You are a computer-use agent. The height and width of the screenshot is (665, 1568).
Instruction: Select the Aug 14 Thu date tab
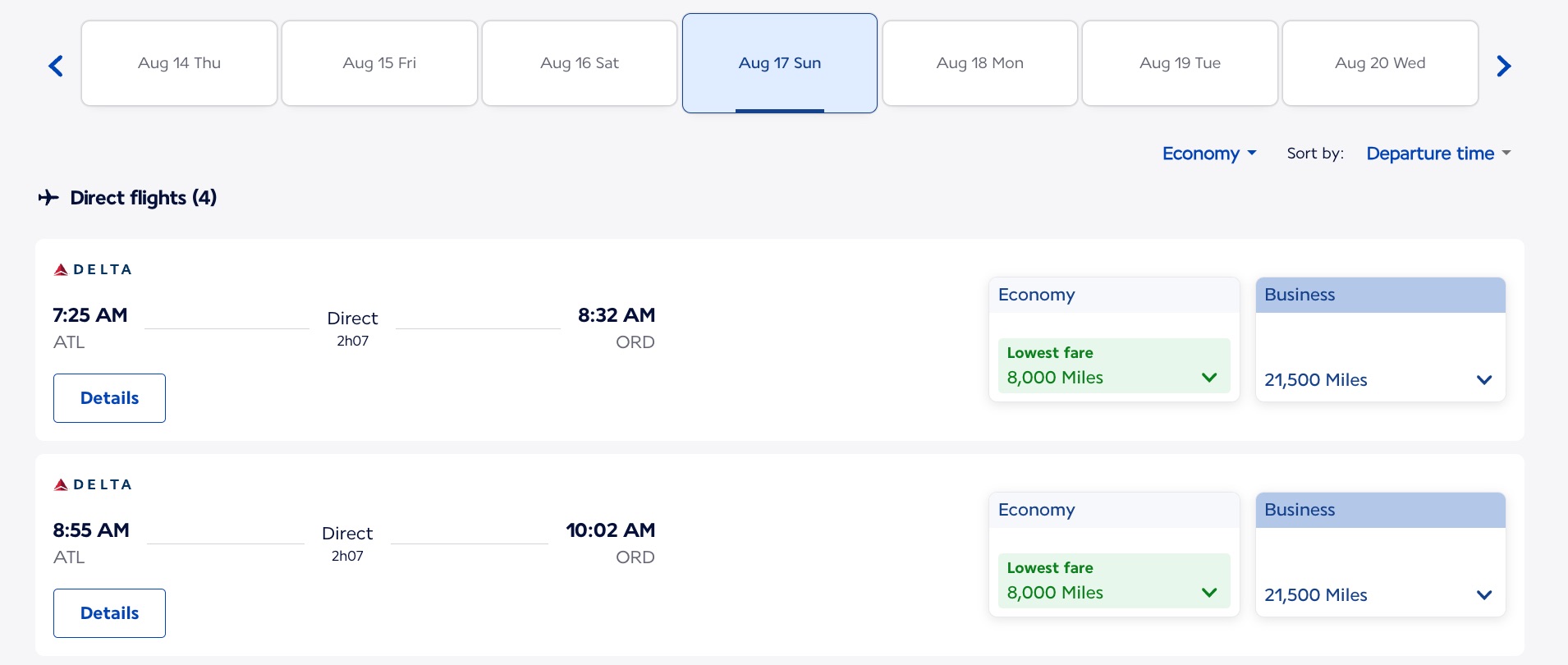(179, 63)
